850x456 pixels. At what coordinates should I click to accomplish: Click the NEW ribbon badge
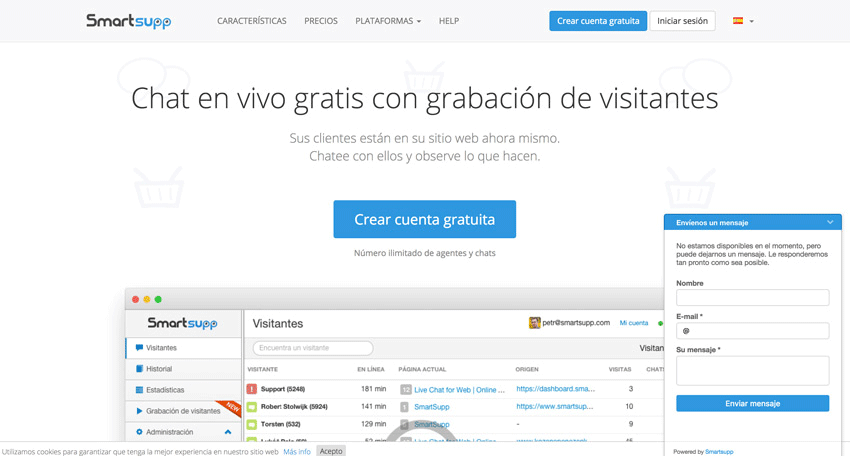[230, 408]
